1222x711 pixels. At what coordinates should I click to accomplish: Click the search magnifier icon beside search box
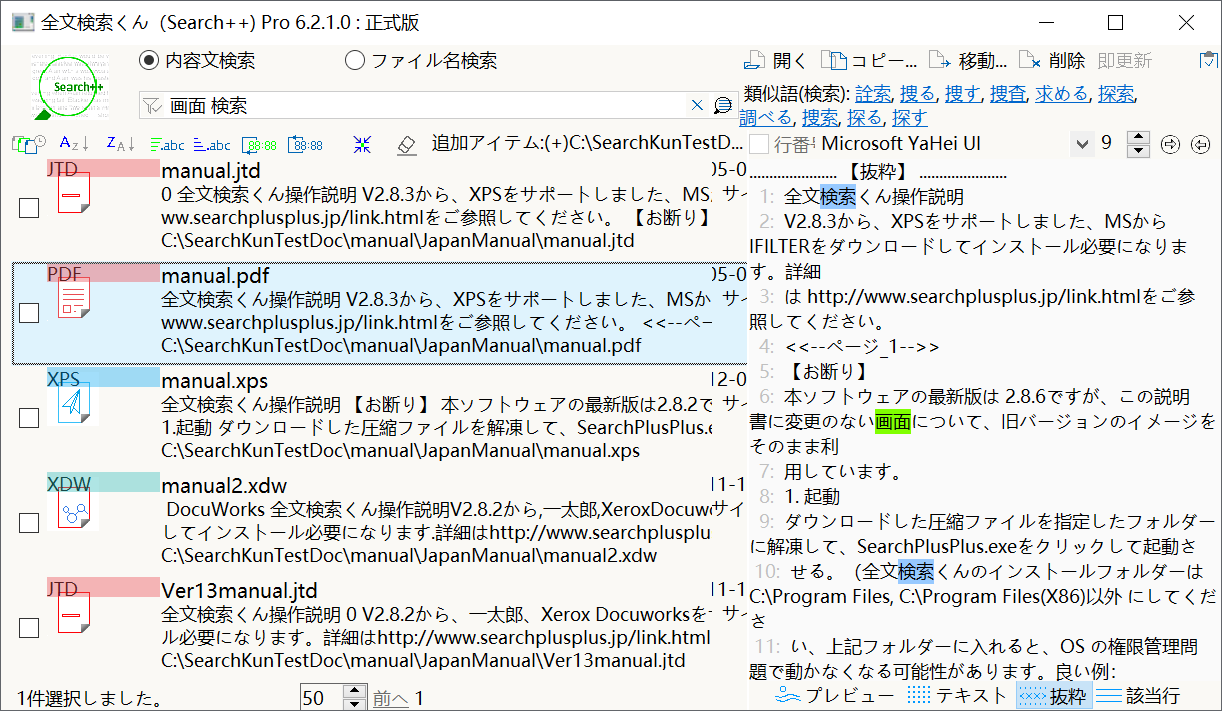(x=723, y=105)
